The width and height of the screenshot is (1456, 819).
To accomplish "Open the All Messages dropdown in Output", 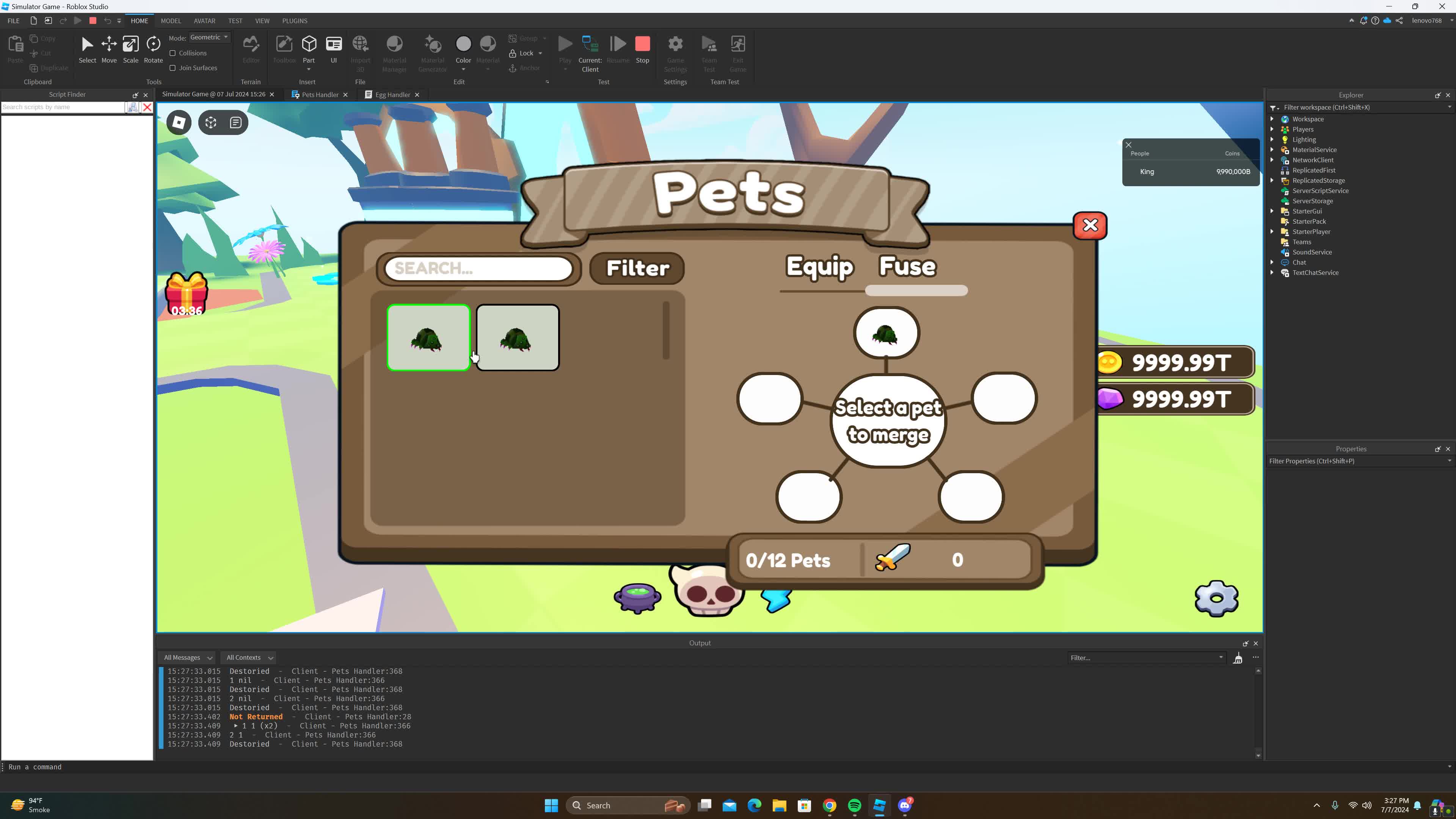I will 187,657.
